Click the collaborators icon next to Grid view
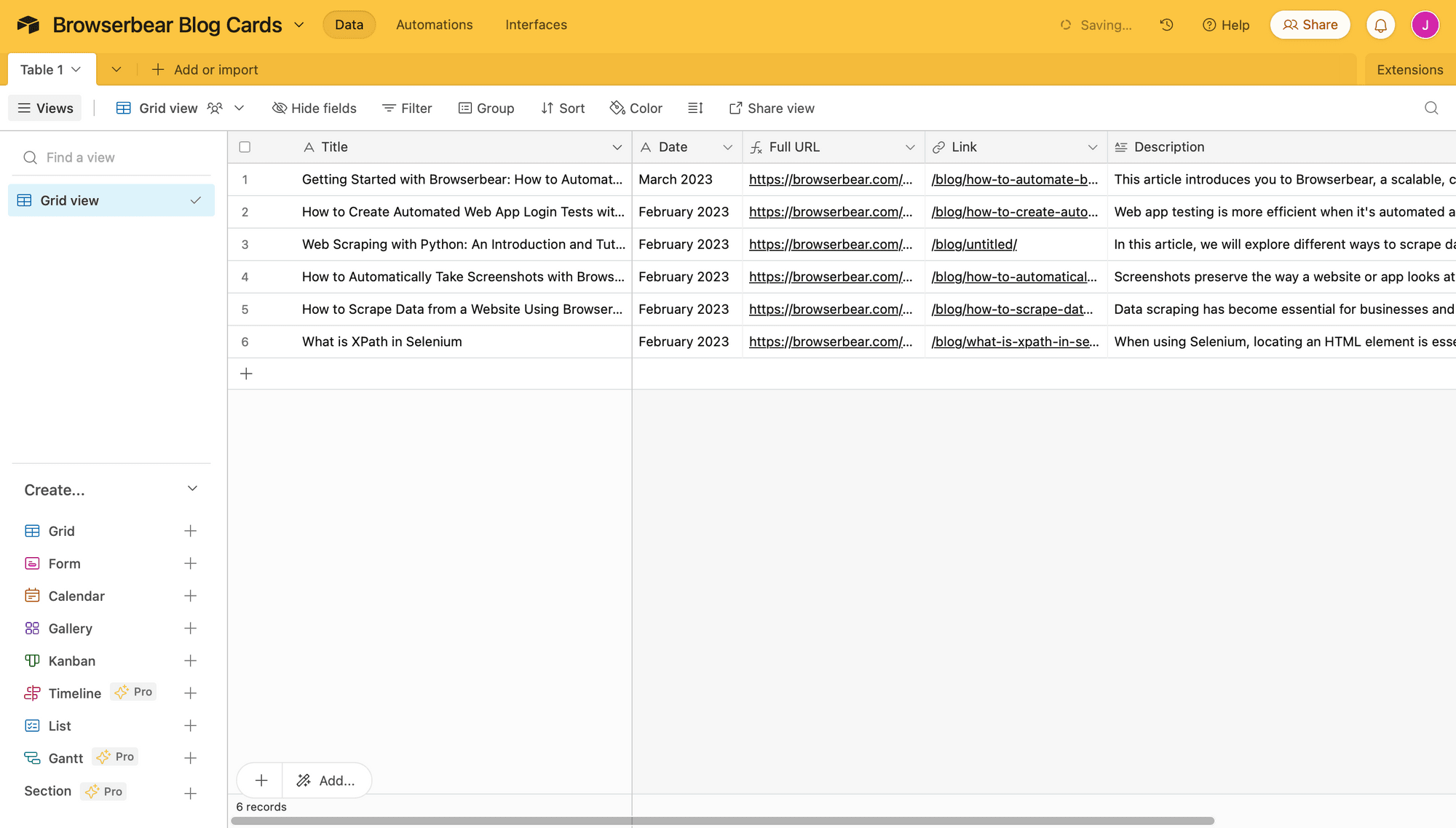Screen dimensions: 1456x828 tap(214, 108)
